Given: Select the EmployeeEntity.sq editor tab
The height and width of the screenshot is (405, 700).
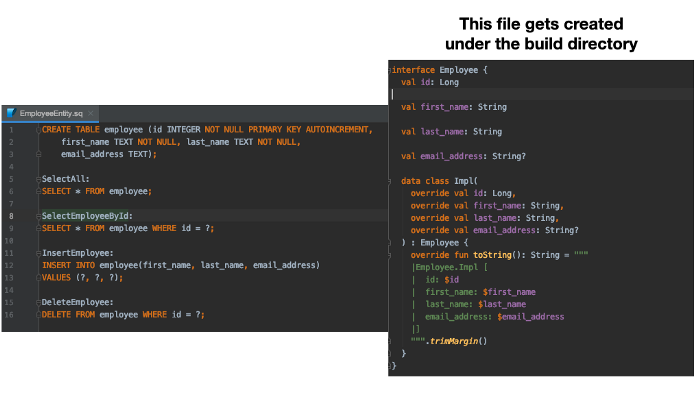Looking at the screenshot, I should tap(50, 113).
